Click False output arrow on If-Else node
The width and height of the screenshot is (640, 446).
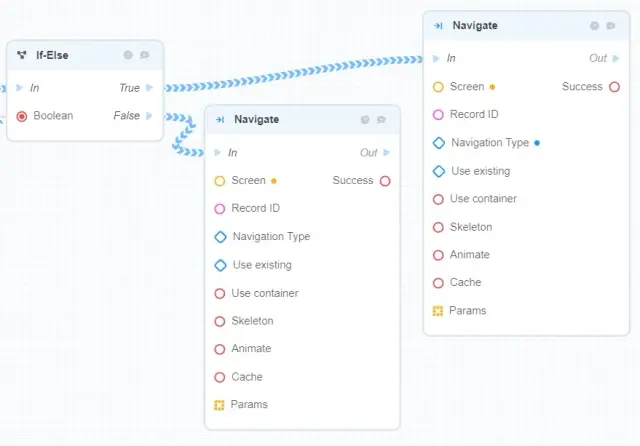coord(150,116)
